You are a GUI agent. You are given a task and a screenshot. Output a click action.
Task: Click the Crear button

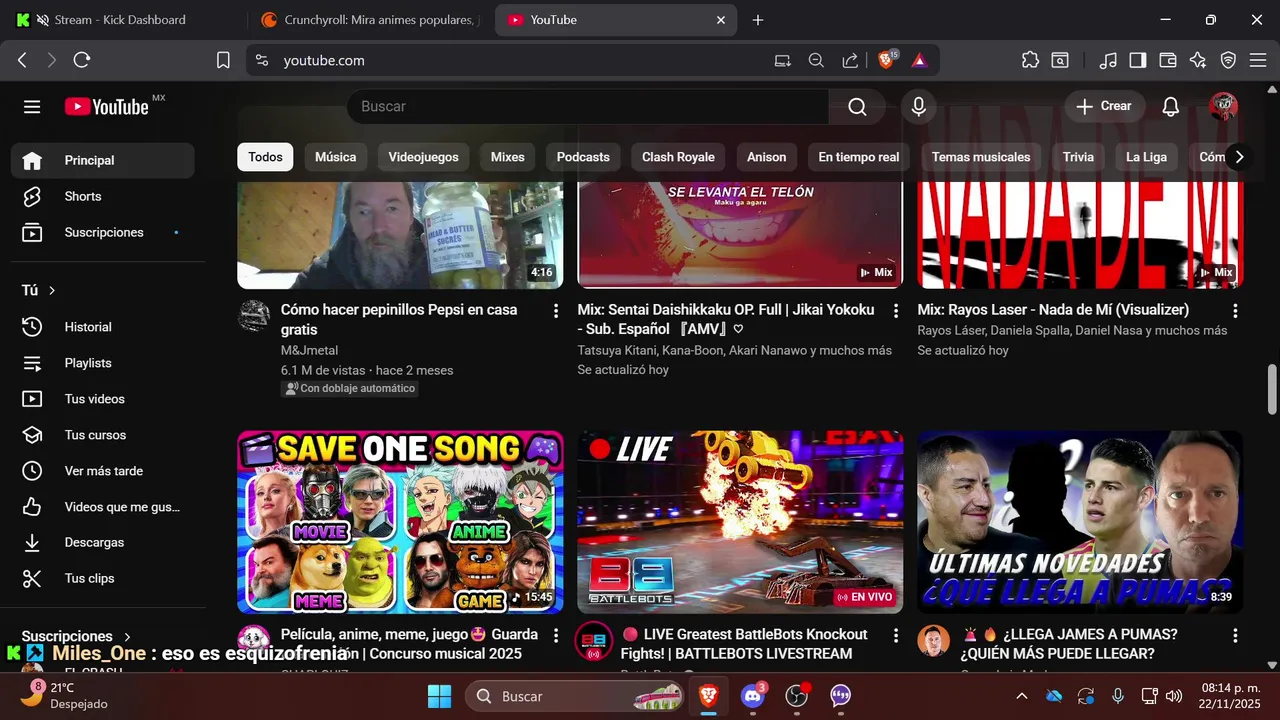click(1104, 107)
